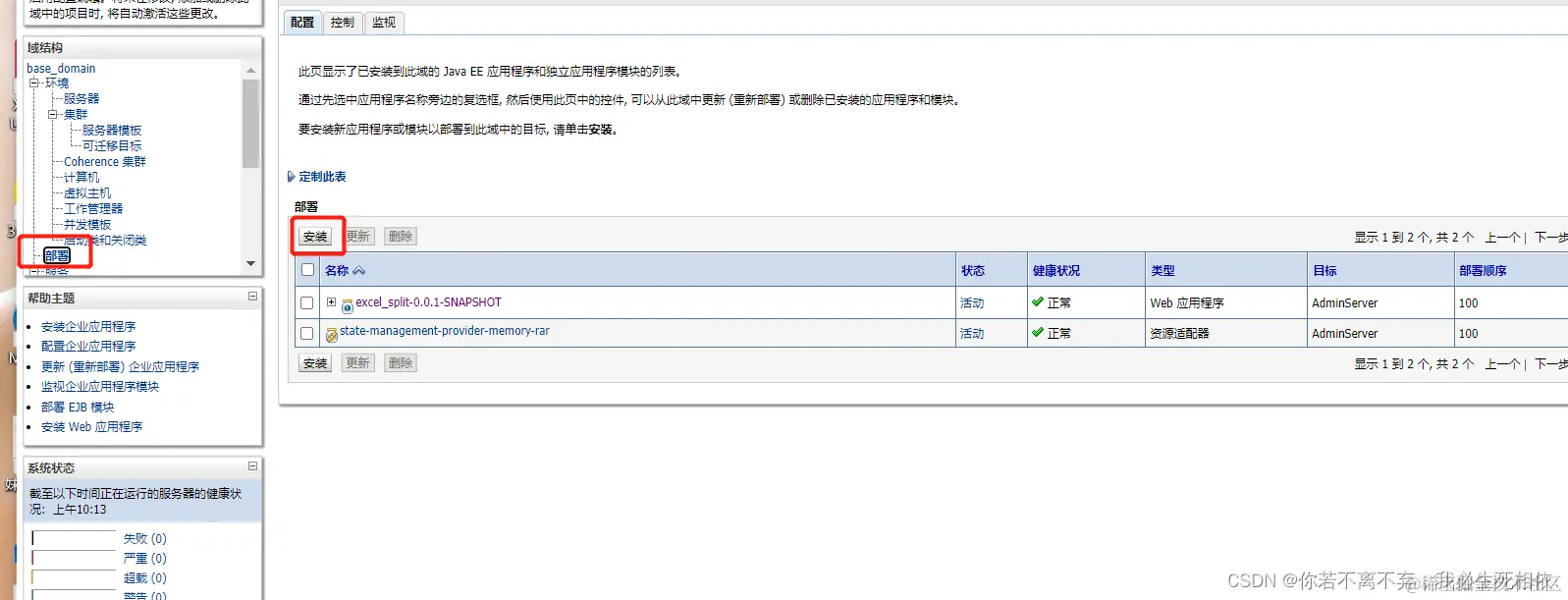Switch to the 配置 tab

[x=302, y=23]
